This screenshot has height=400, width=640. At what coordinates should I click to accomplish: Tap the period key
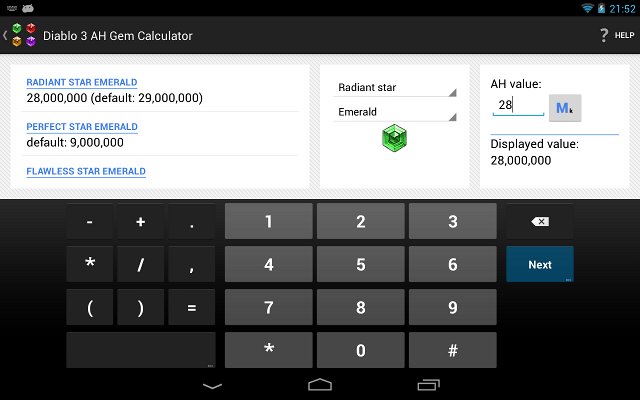pos(192,221)
